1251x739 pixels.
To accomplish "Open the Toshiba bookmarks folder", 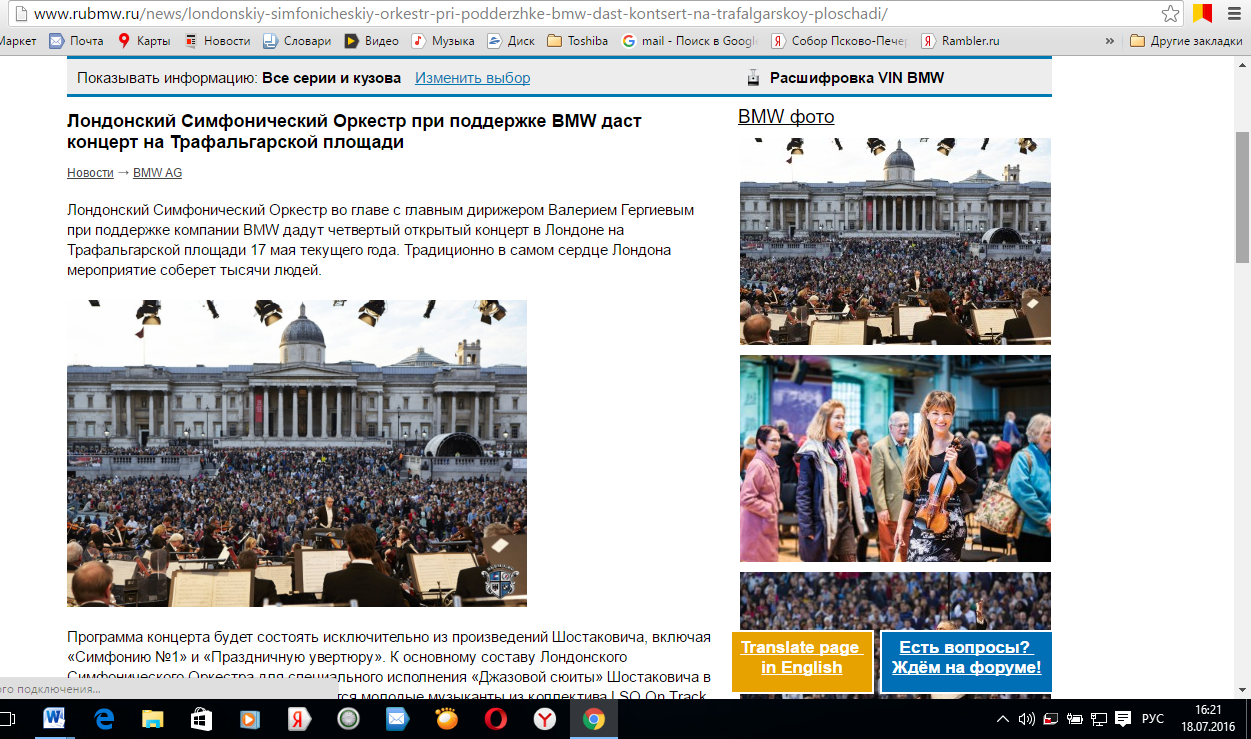I will [578, 41].
